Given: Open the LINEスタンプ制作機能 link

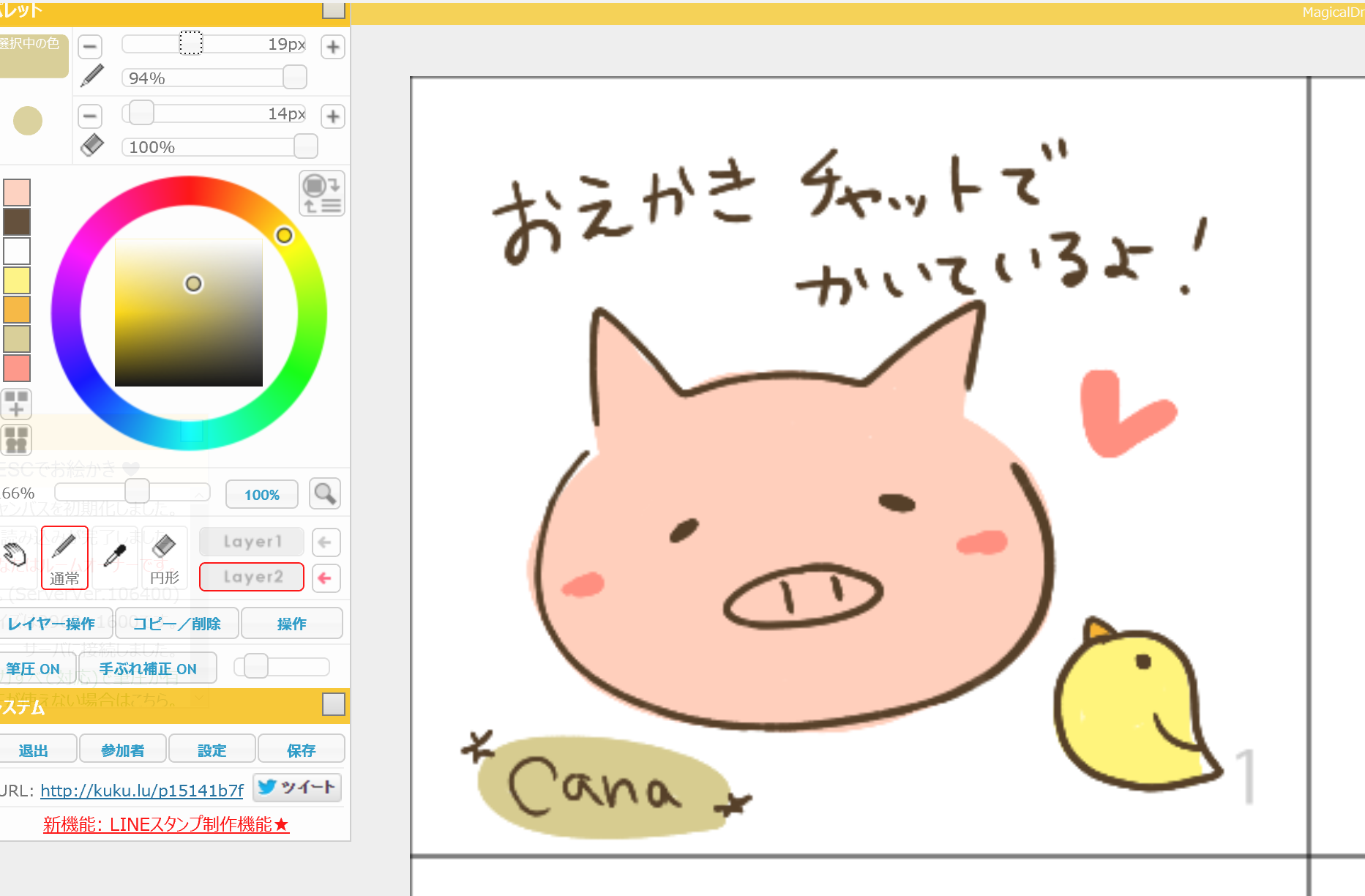Looking at the screenshot, I should tap(166, 825).
